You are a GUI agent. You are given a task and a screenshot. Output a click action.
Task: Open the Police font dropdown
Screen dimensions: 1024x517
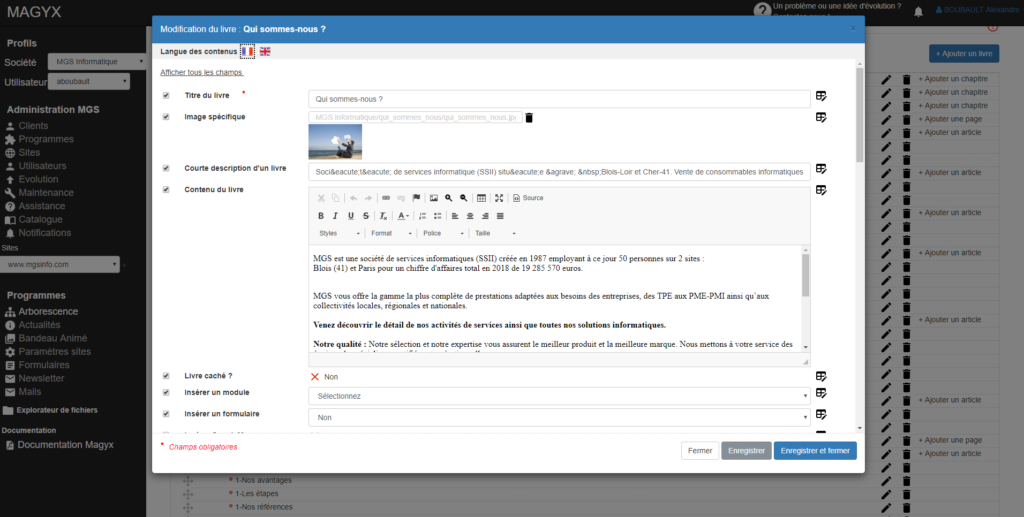coord(443,234)
